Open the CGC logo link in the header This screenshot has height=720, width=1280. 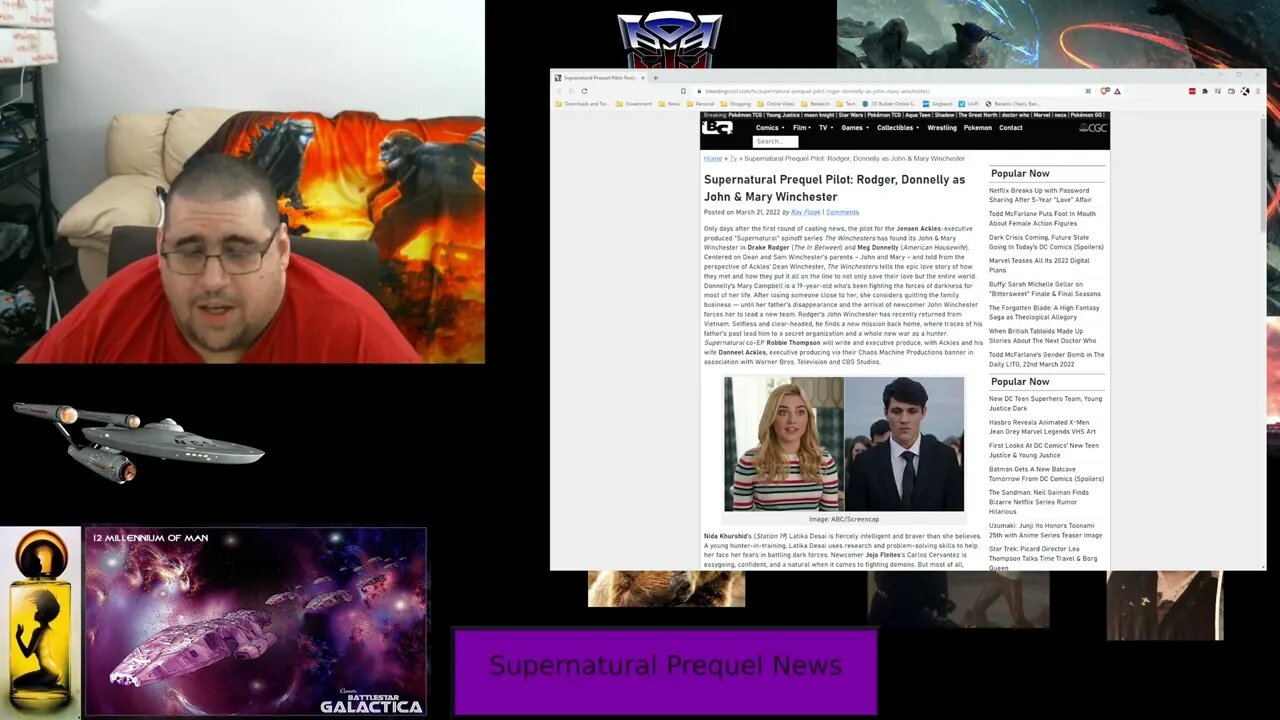[x=1093, y=128]
